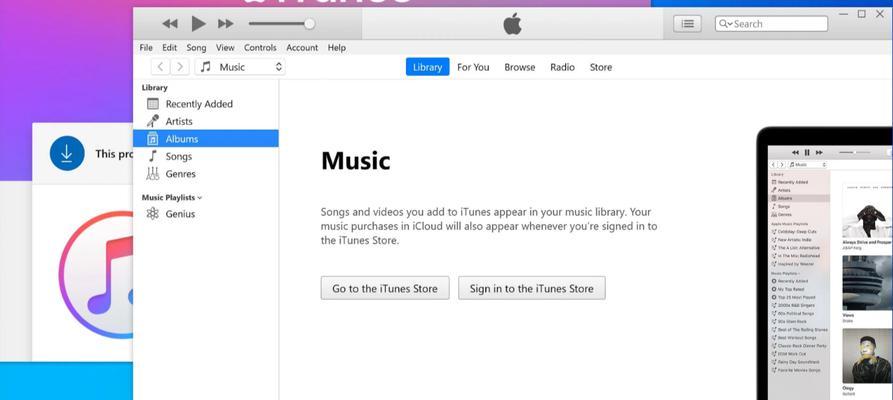Adjust the volume slider knob
The height and width of the screenshot is (400, 893).
click(x=309, y=23)
